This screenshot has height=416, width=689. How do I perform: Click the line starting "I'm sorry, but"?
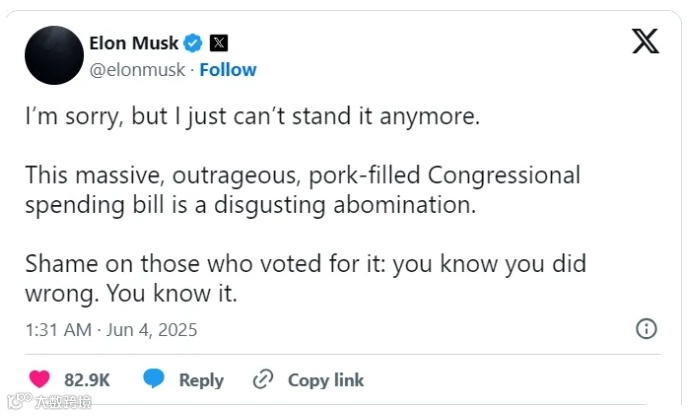(253, 116)
